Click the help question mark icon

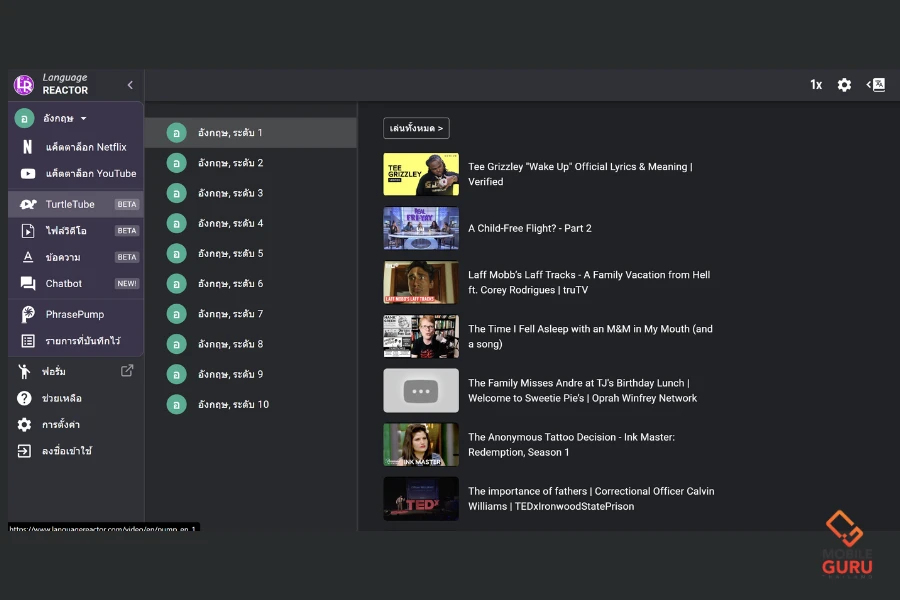coord(24,398)
